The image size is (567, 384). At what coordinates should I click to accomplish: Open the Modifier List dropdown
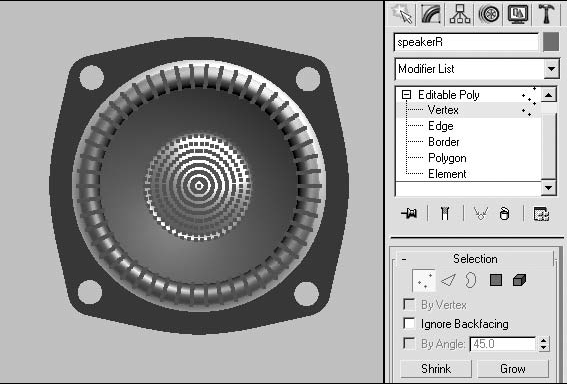pyautogui.click(x=477, y=69)
